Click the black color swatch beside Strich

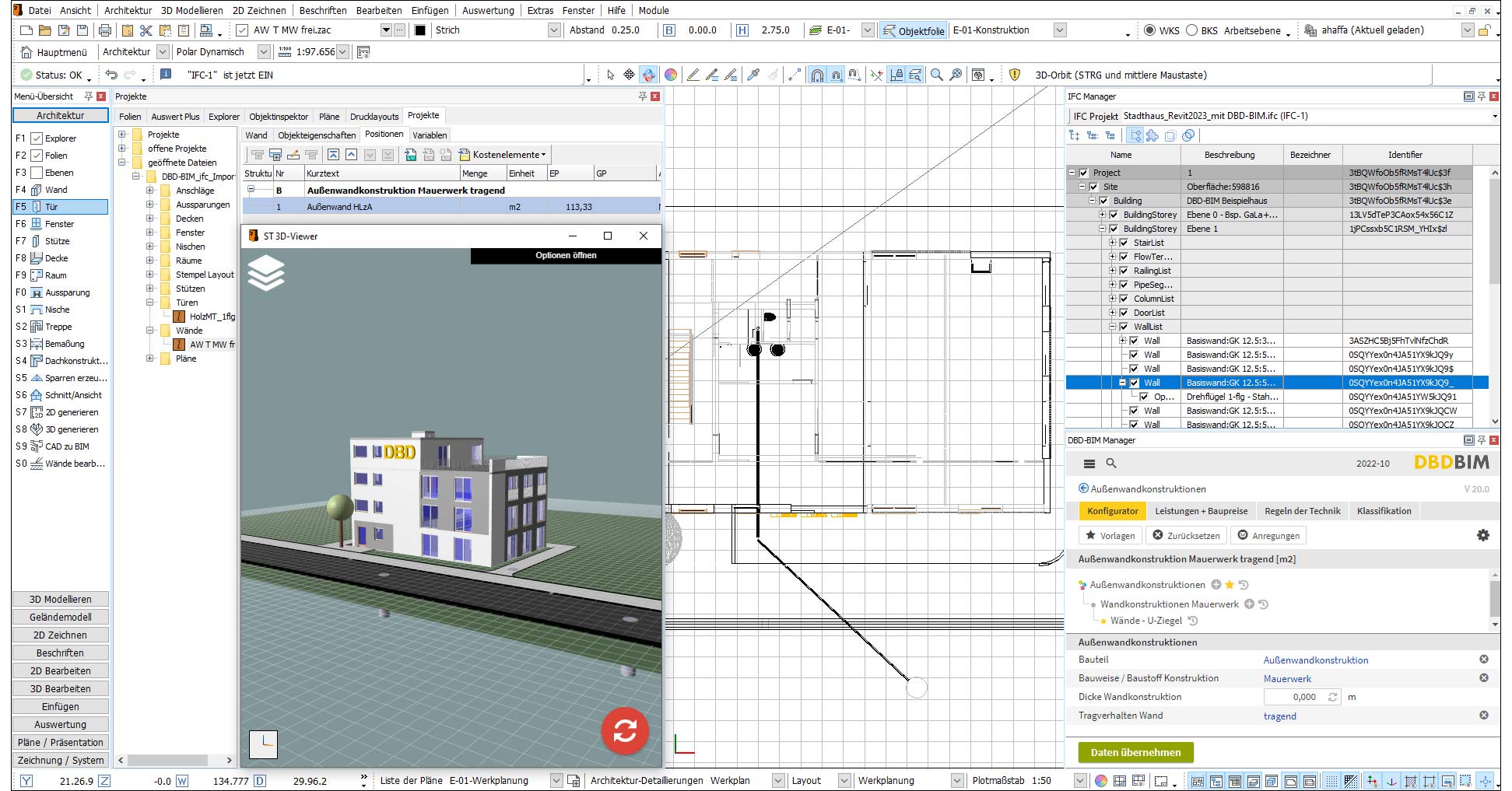pos(420,30)
